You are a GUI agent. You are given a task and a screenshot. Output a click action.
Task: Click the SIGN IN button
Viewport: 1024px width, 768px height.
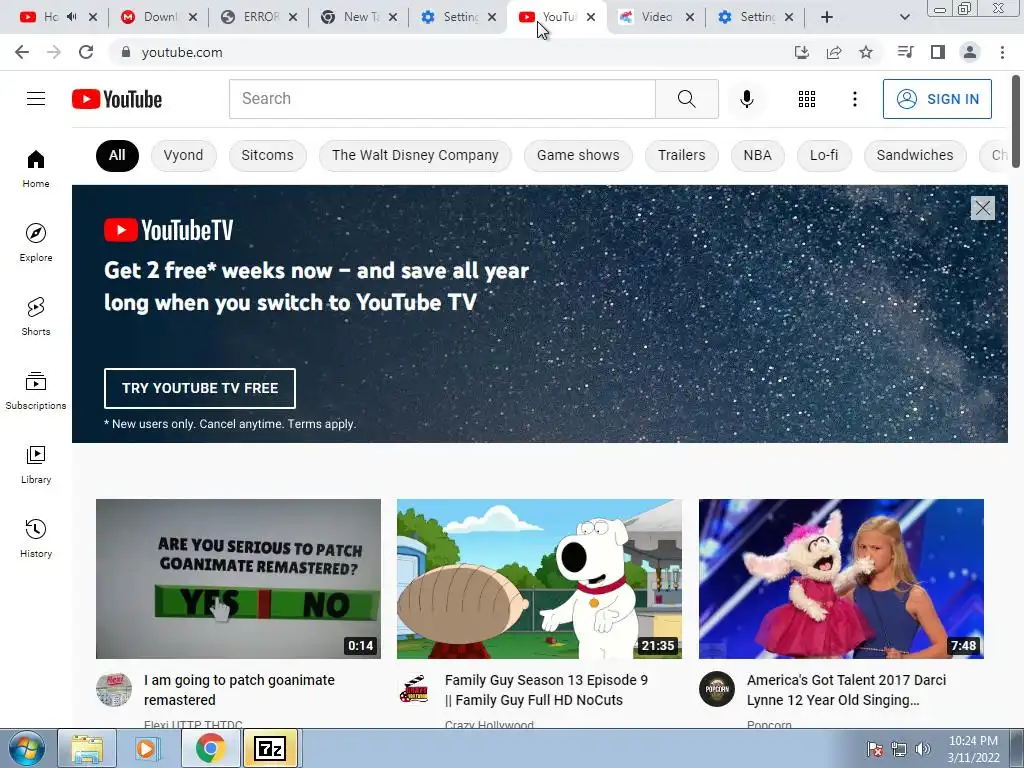937,99
